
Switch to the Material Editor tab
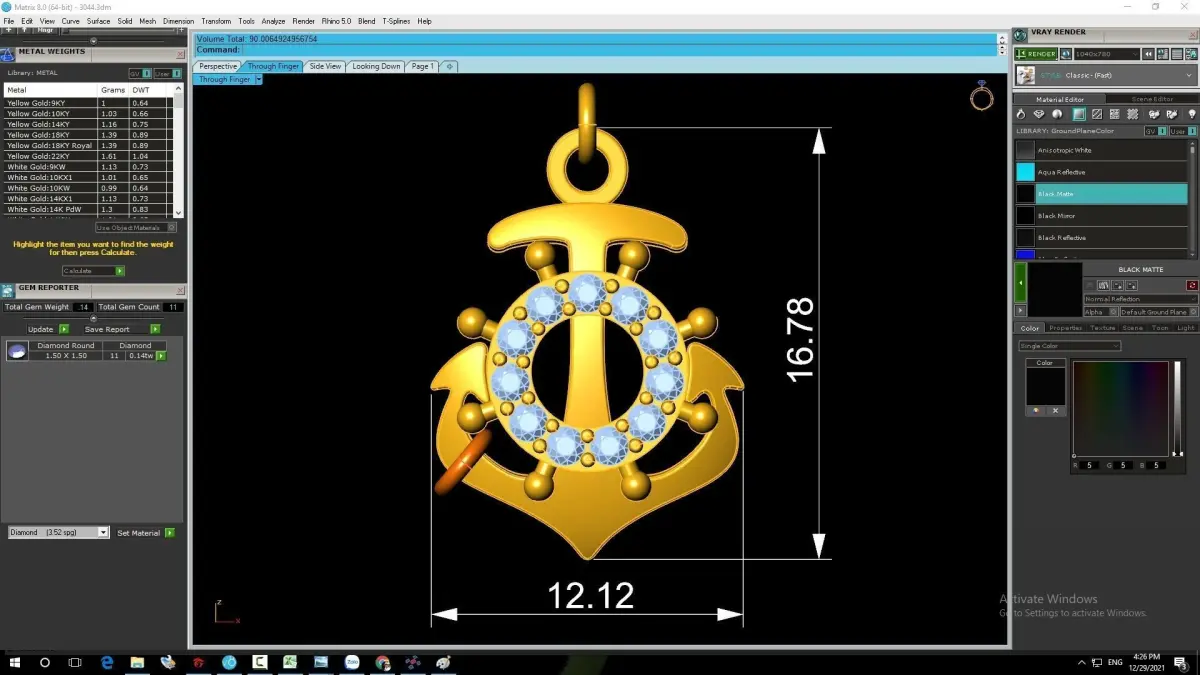click(1060, 99)
